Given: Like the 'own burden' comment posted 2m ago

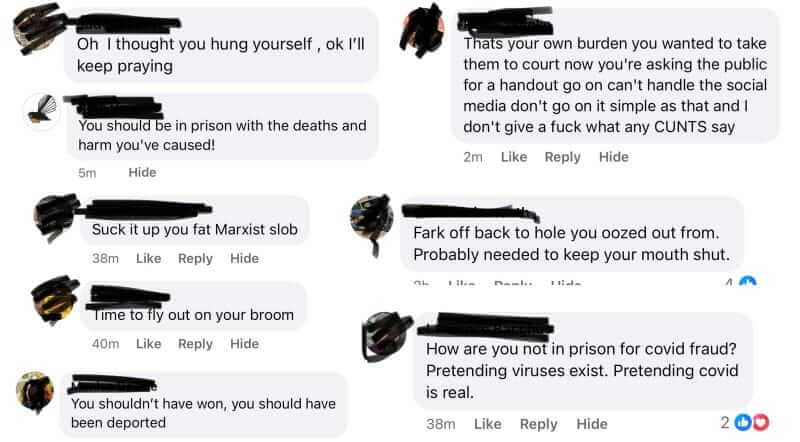Looking at the screenshot, I should [514, 157].
